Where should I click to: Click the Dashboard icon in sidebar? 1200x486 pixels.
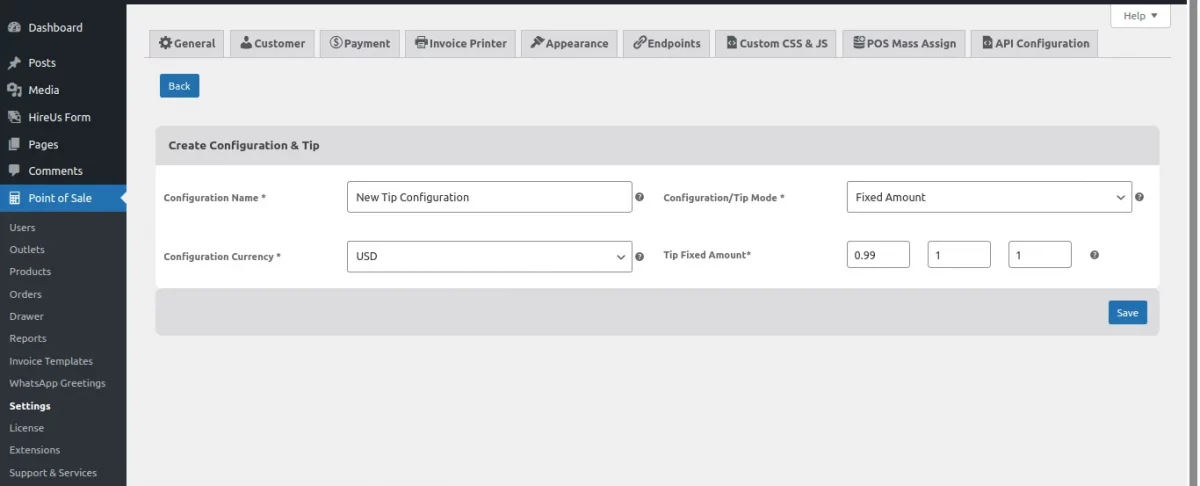pos(14,28)
